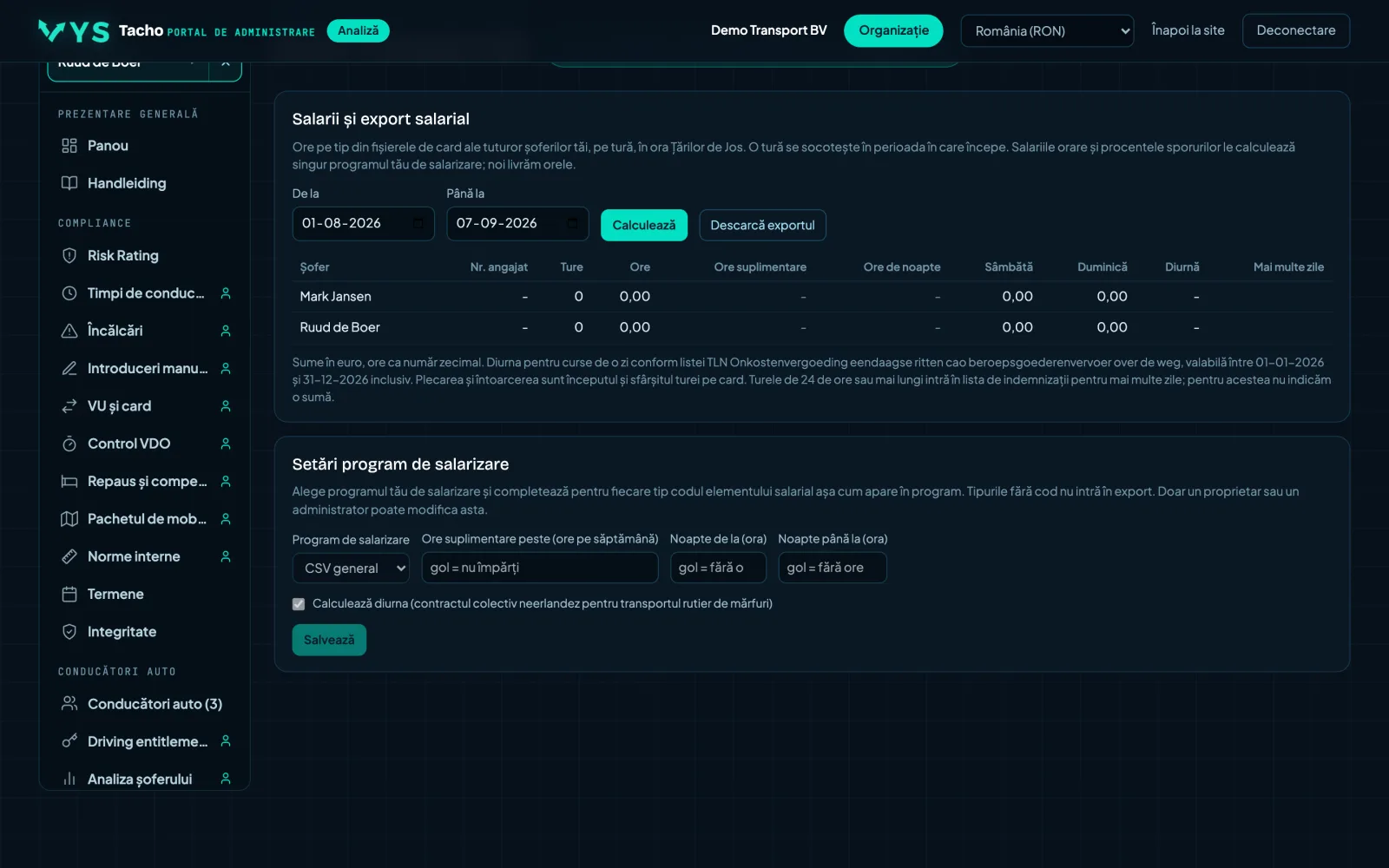Open the Handleiding book icon
The image size is (1389, 868).
[69, 183]
